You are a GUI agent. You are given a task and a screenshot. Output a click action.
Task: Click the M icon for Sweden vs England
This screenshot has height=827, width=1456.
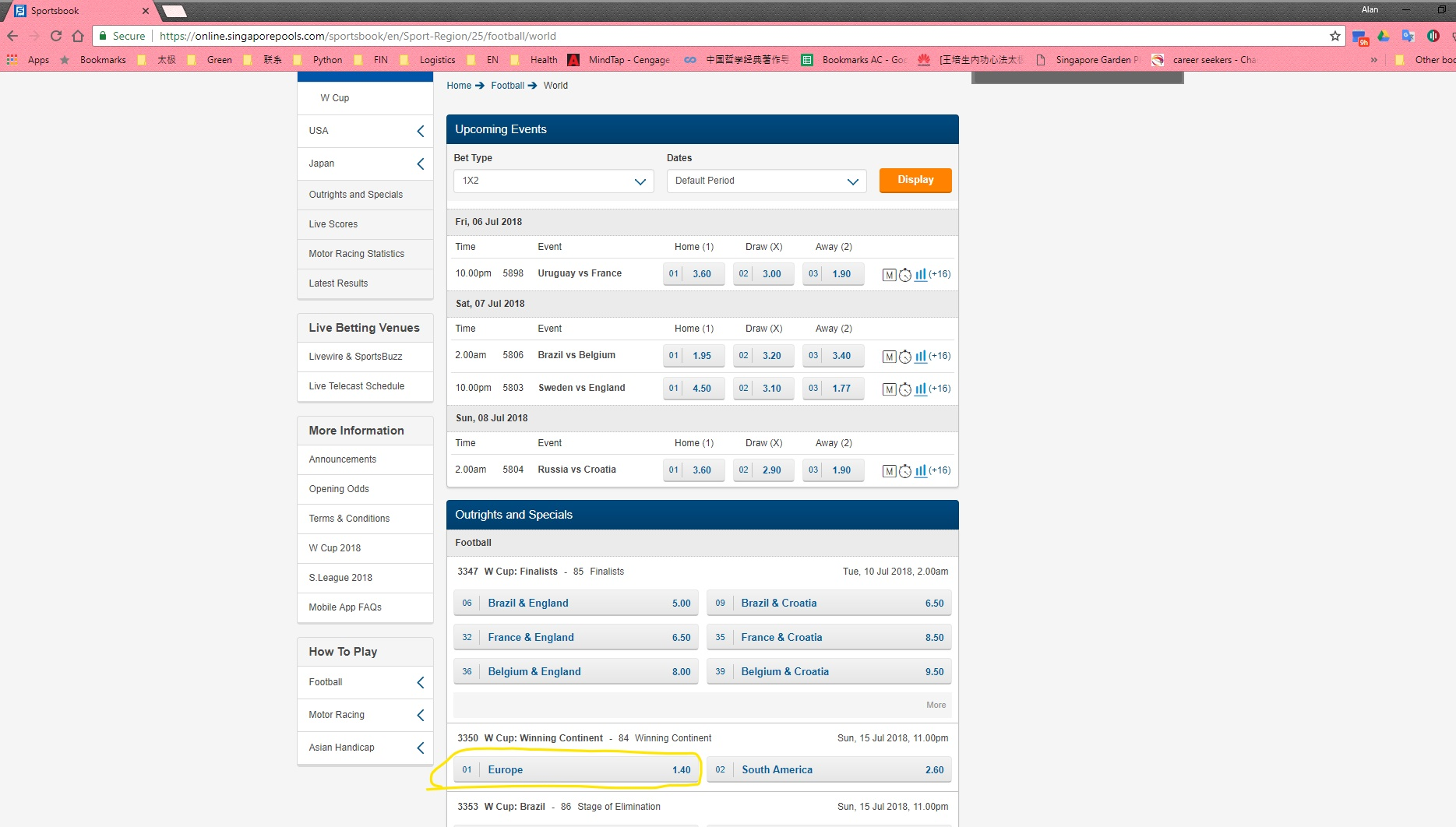pos(889,389)
